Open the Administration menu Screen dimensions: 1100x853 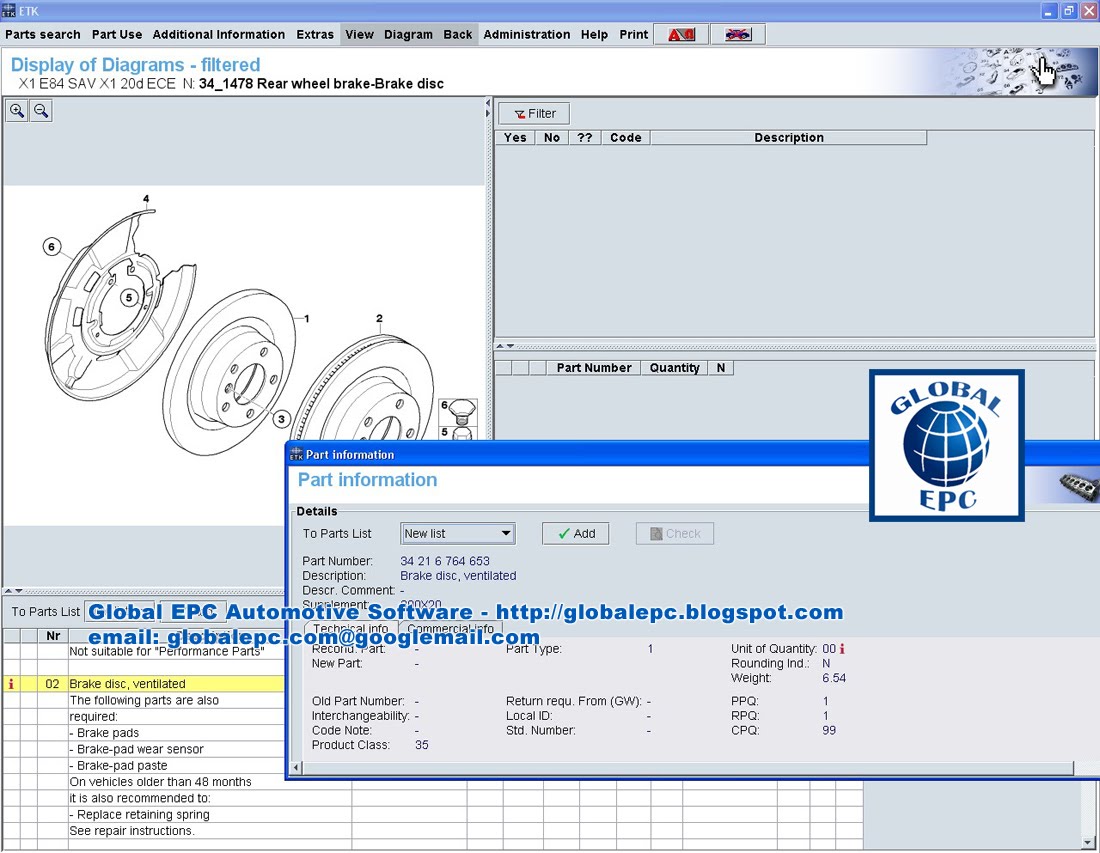point(527,34)
